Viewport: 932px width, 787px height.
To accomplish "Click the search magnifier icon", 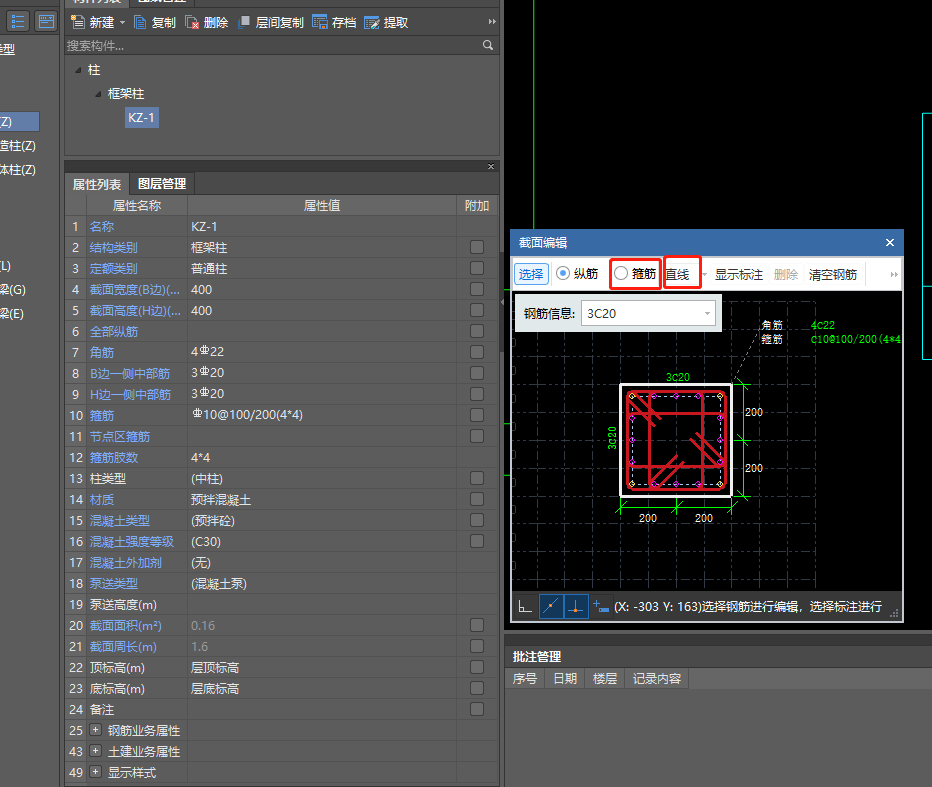I will click(x=488, y=45).
